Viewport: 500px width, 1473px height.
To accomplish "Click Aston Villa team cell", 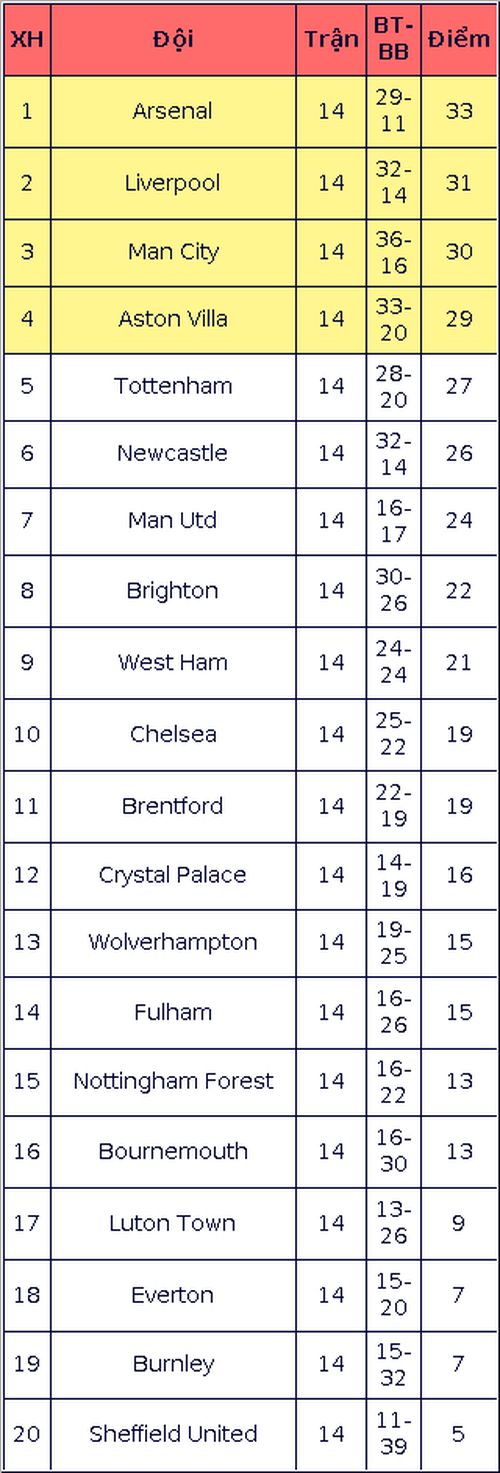I will (172, 319).
